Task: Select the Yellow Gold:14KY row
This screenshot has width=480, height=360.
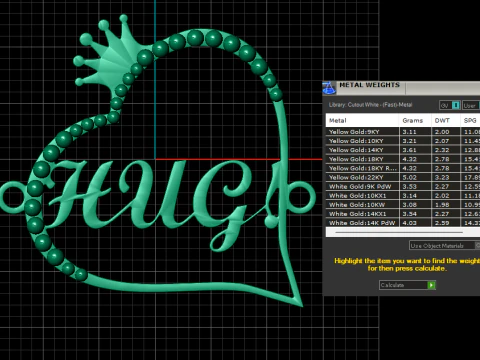Action: pyautogui.click(x=403, y=150)
